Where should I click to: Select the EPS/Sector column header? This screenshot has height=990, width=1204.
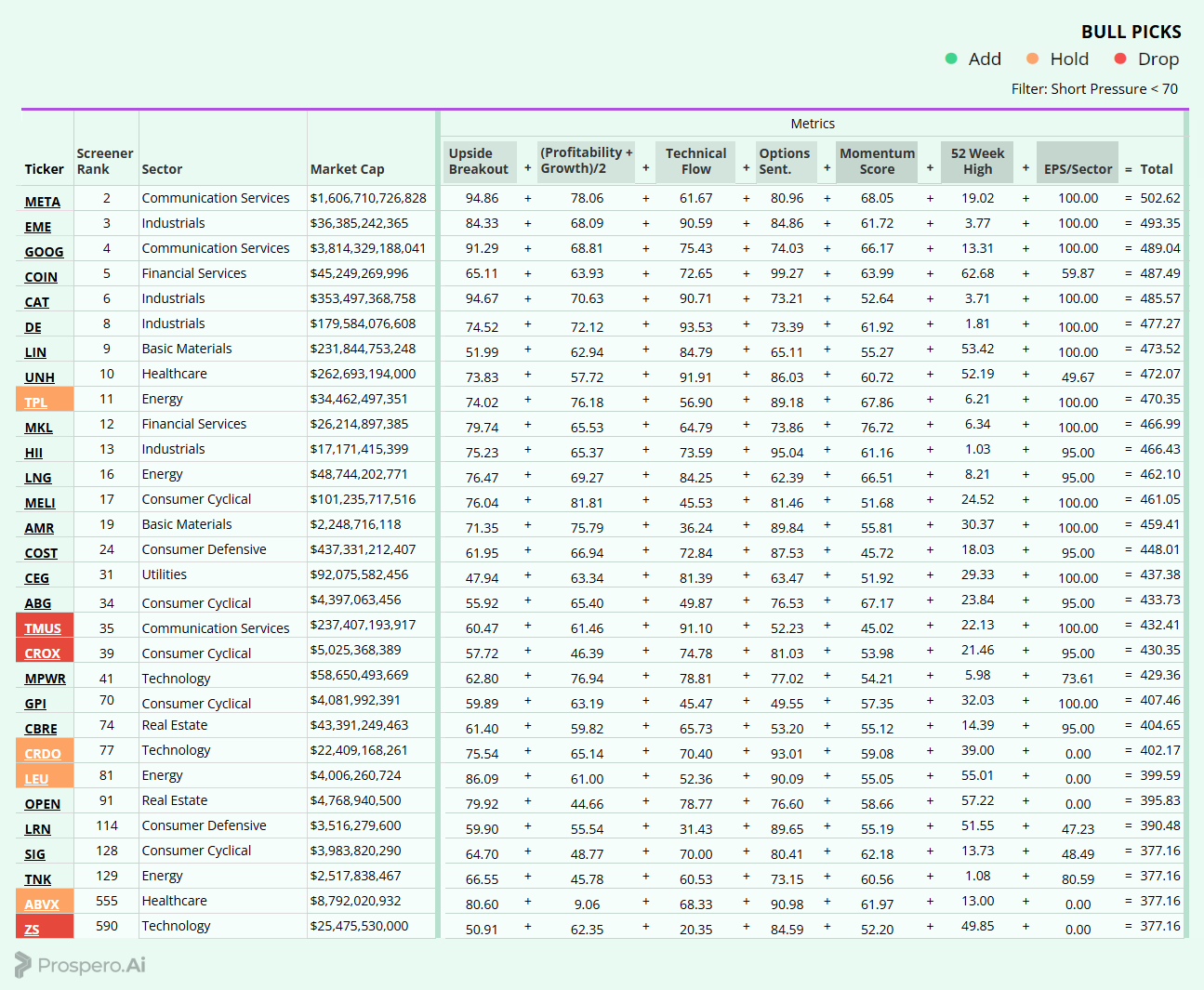[1078, 169]
